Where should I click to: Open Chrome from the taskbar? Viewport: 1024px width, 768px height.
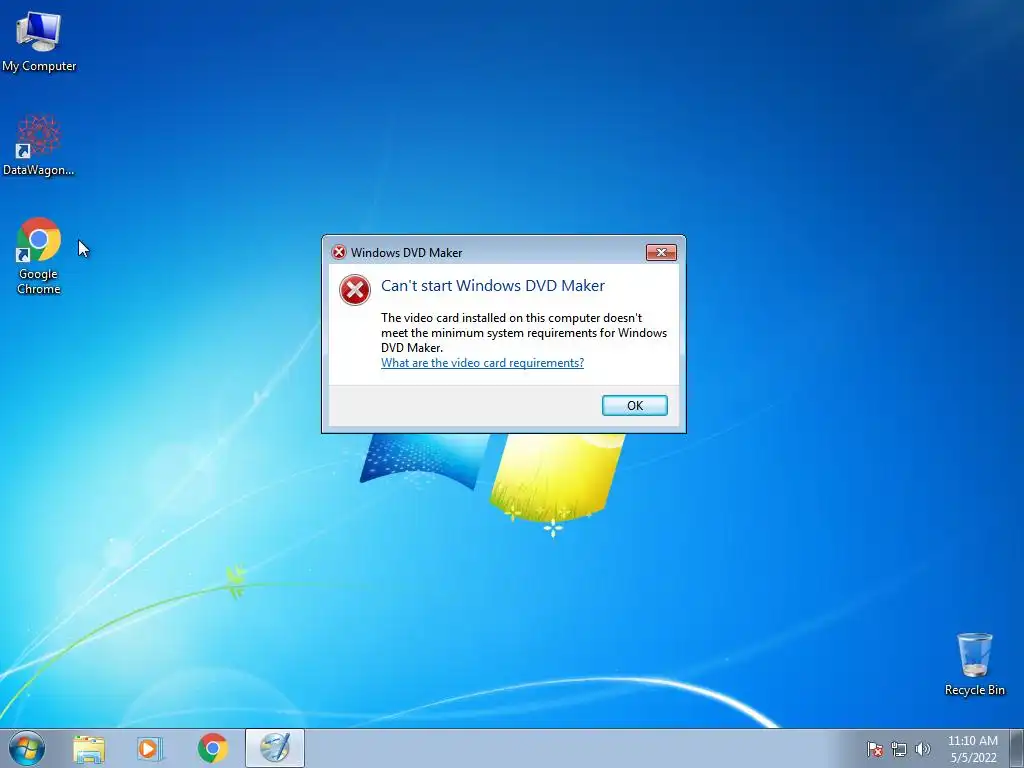point(212,749)
